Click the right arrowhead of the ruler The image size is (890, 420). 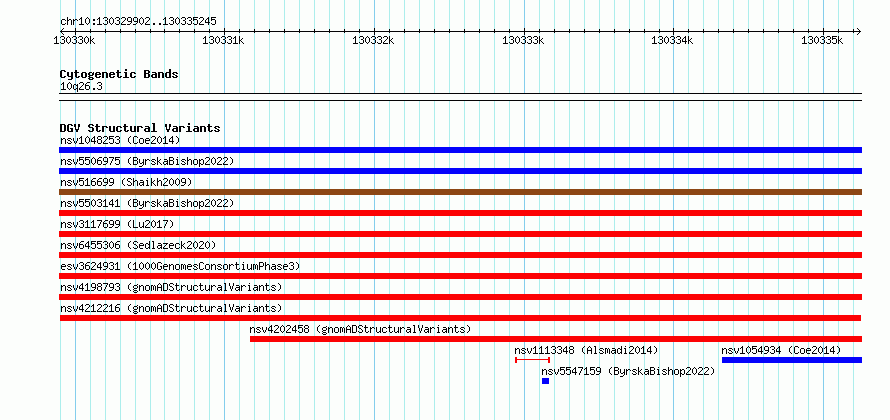coord(858,31)
